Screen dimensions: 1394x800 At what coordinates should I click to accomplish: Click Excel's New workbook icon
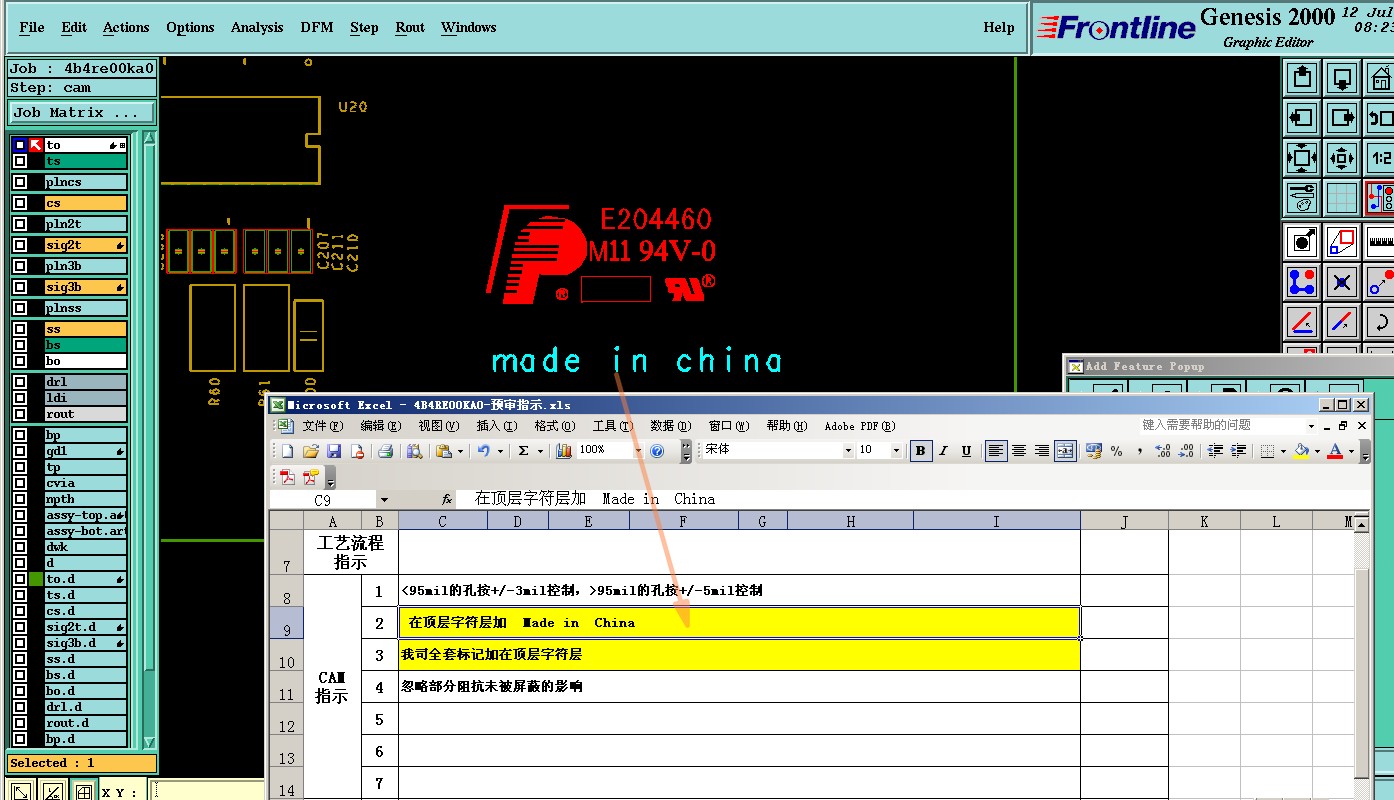288,451
